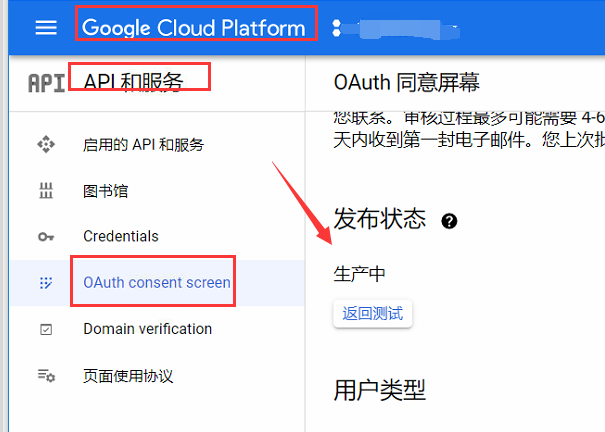
Task: Click the Credentials key icon
Action: coord(46,236)
